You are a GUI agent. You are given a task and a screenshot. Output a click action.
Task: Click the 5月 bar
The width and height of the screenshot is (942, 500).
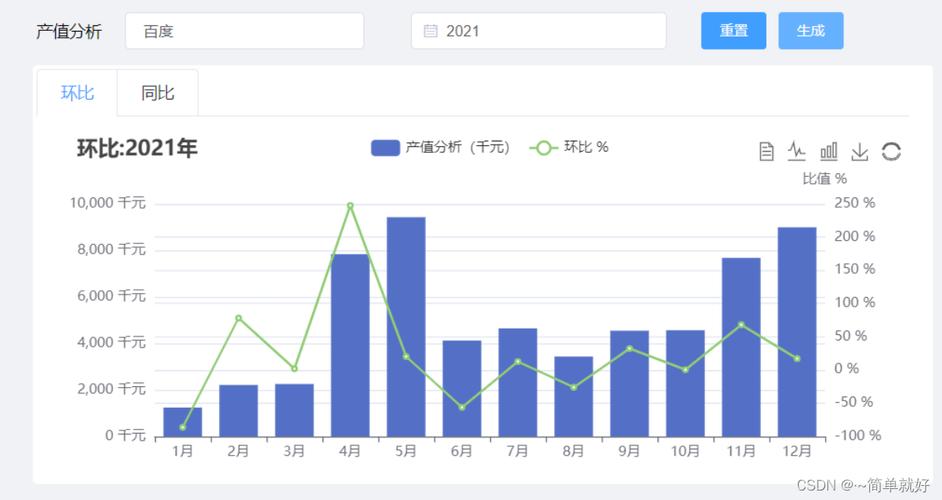click(x=406, y=327)
